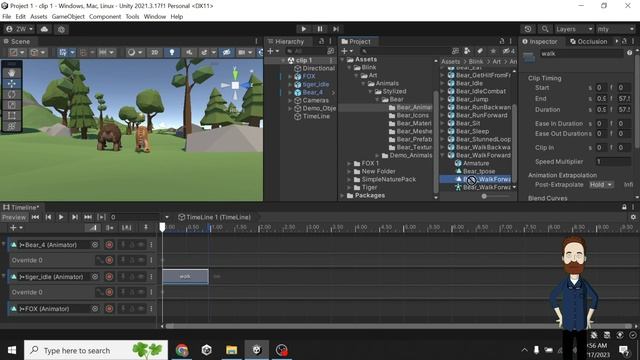Collapse Bear_WalkForward asset in Project
640x360 pixels.
443,155
